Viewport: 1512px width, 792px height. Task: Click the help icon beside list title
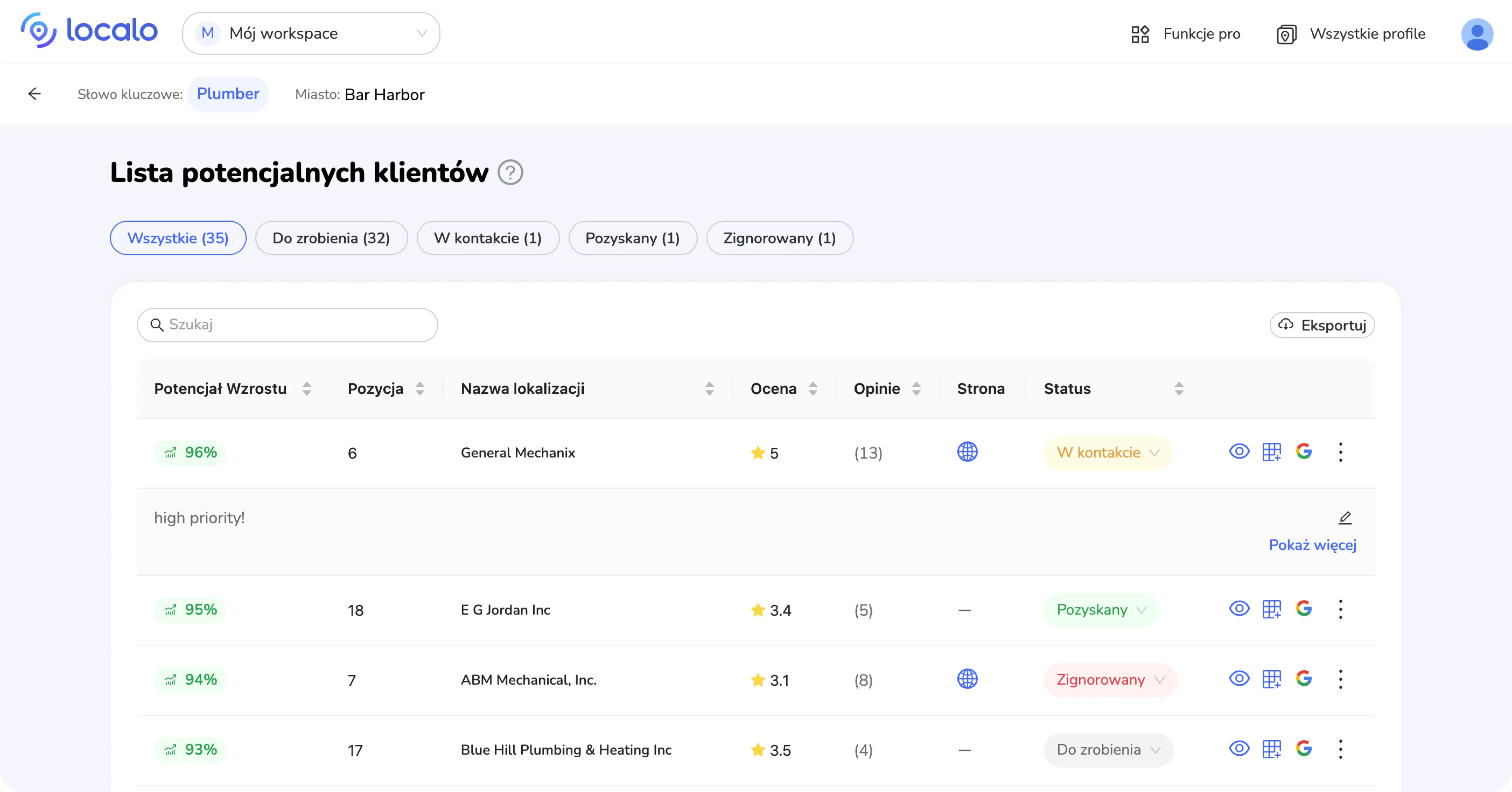510,173
